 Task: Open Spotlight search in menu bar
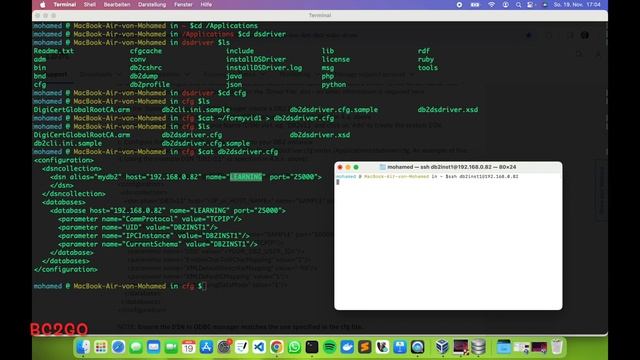pyautogui.click(x=518, y=4)
